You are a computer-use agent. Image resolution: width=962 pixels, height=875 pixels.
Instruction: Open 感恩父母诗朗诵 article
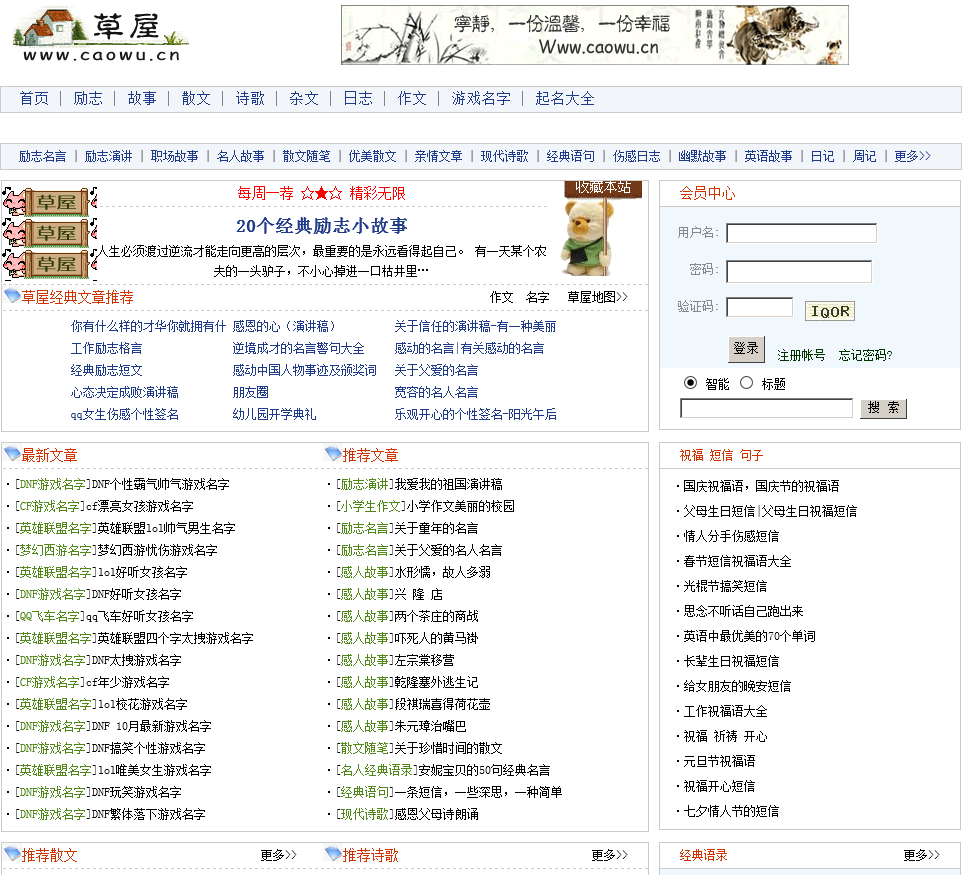click(437, 815)
